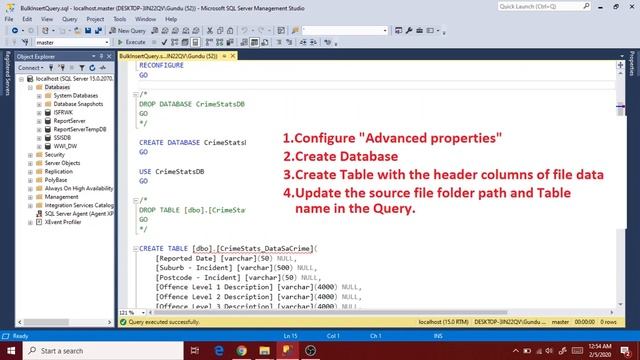
Task: Open the Edit menu
Action: [x=27, y=19]
